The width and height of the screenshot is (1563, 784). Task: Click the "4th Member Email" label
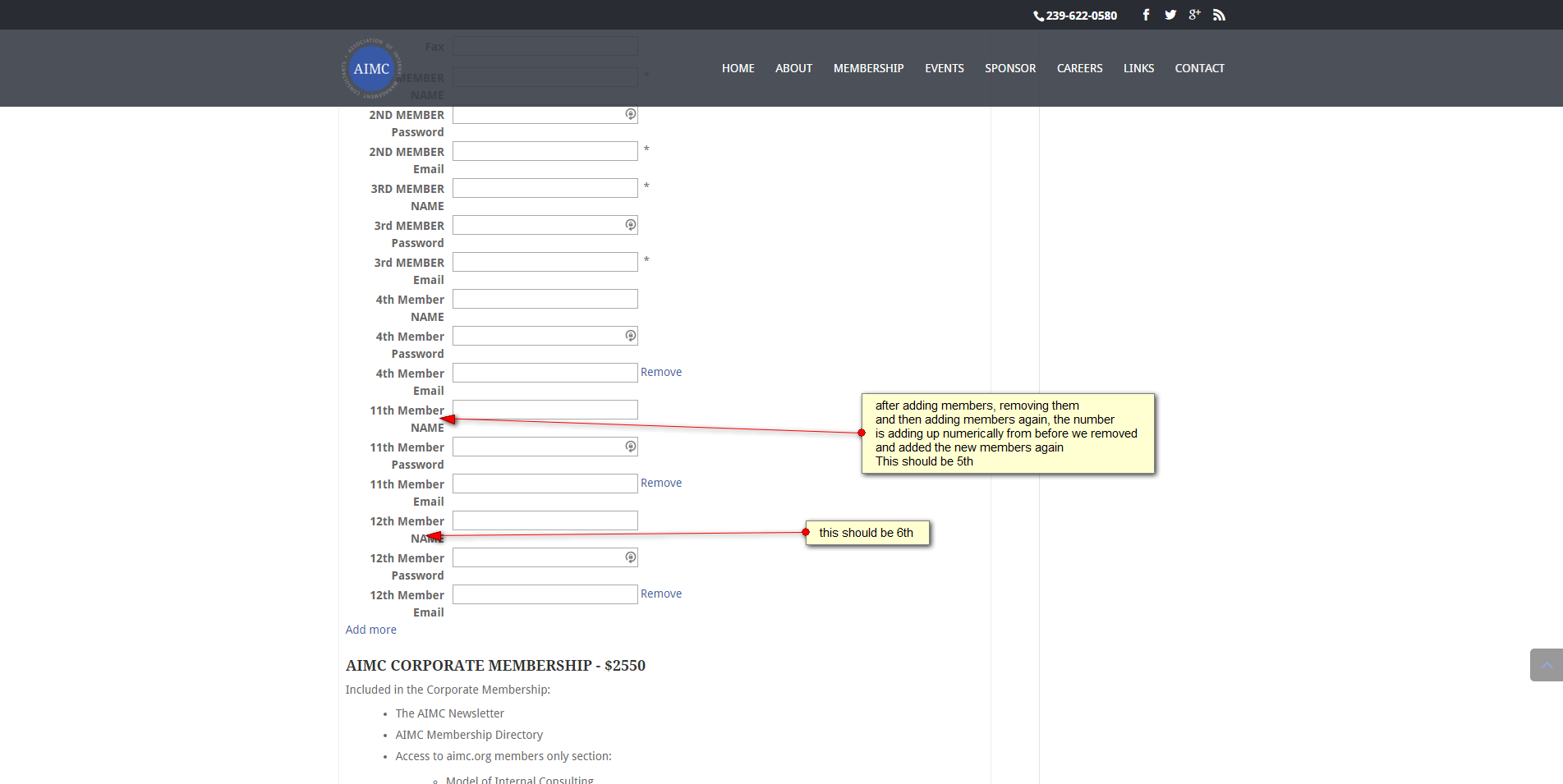click(x=410, y=382)
